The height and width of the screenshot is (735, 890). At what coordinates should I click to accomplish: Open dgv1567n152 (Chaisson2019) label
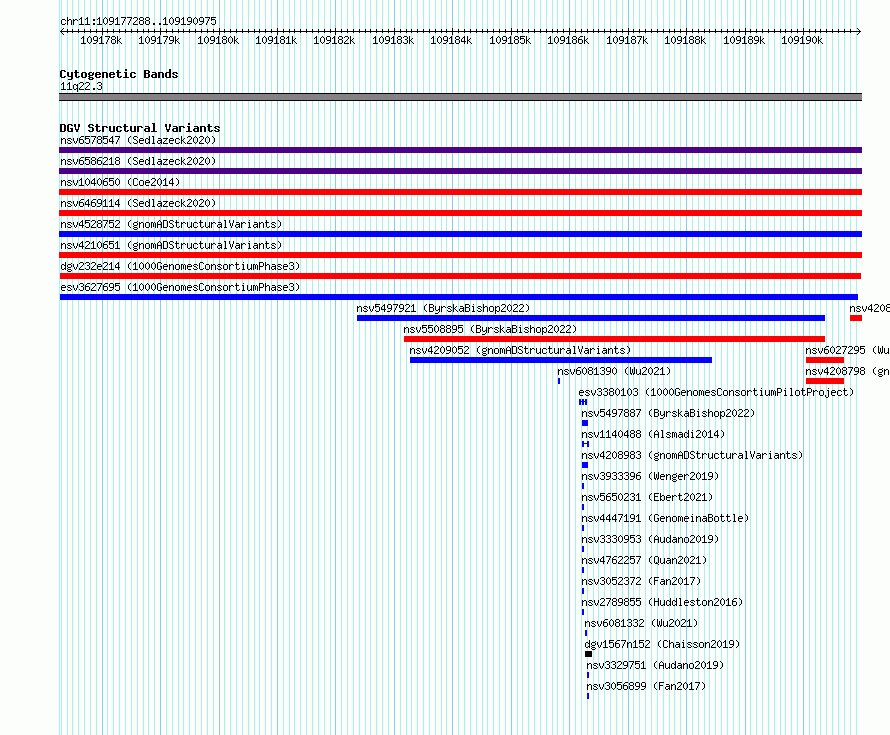click(x=662, y=644)
